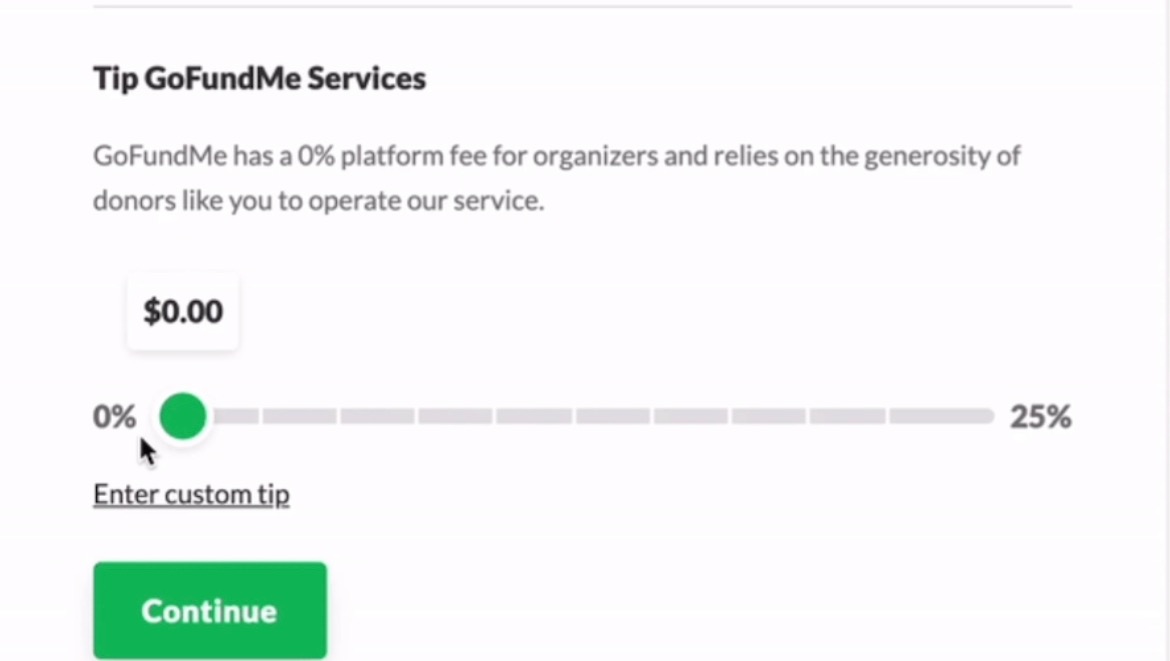The height and width of the screenshot is (661, 1170).
Task: Click the Tip GoFundMe Services heading
Action: (259, 79)
